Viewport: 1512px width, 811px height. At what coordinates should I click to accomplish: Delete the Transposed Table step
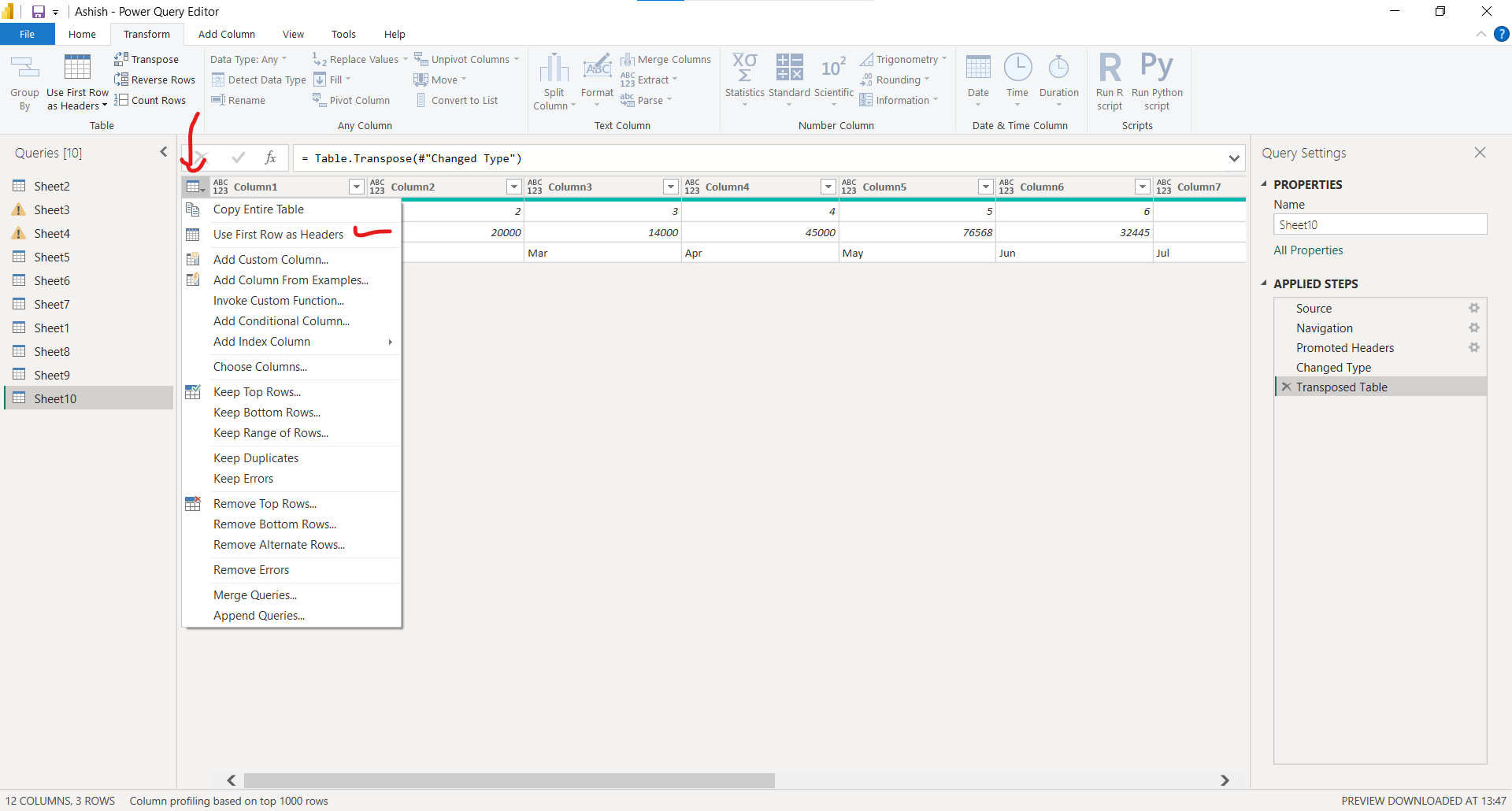click(x=1286, y=387)
